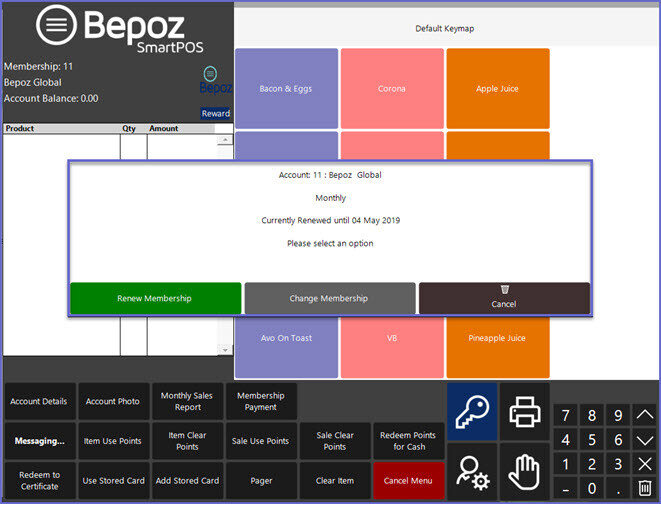Image resolution: width=661 pixels, height=505 pixels.
Task: Click the trash bin keypad icon
Action: point(645,488)
